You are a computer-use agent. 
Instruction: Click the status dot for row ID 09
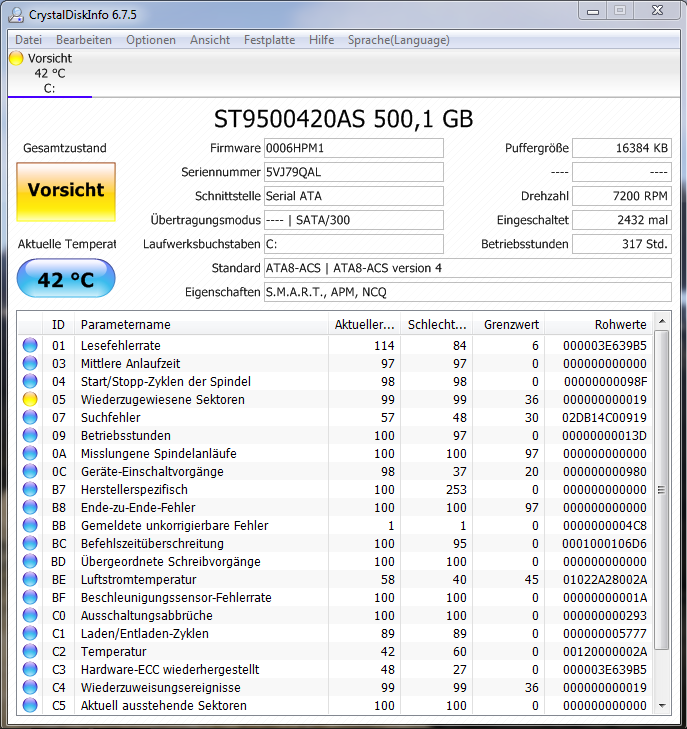tap(30, 435)
